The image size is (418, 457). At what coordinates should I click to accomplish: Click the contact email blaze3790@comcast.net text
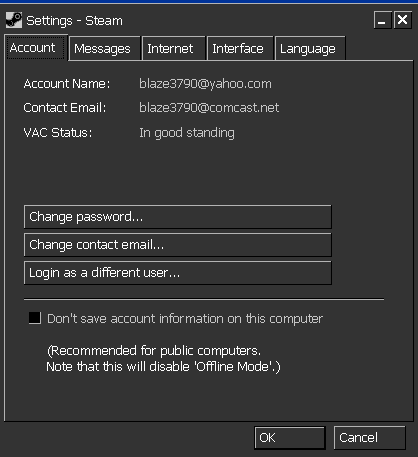209,108
